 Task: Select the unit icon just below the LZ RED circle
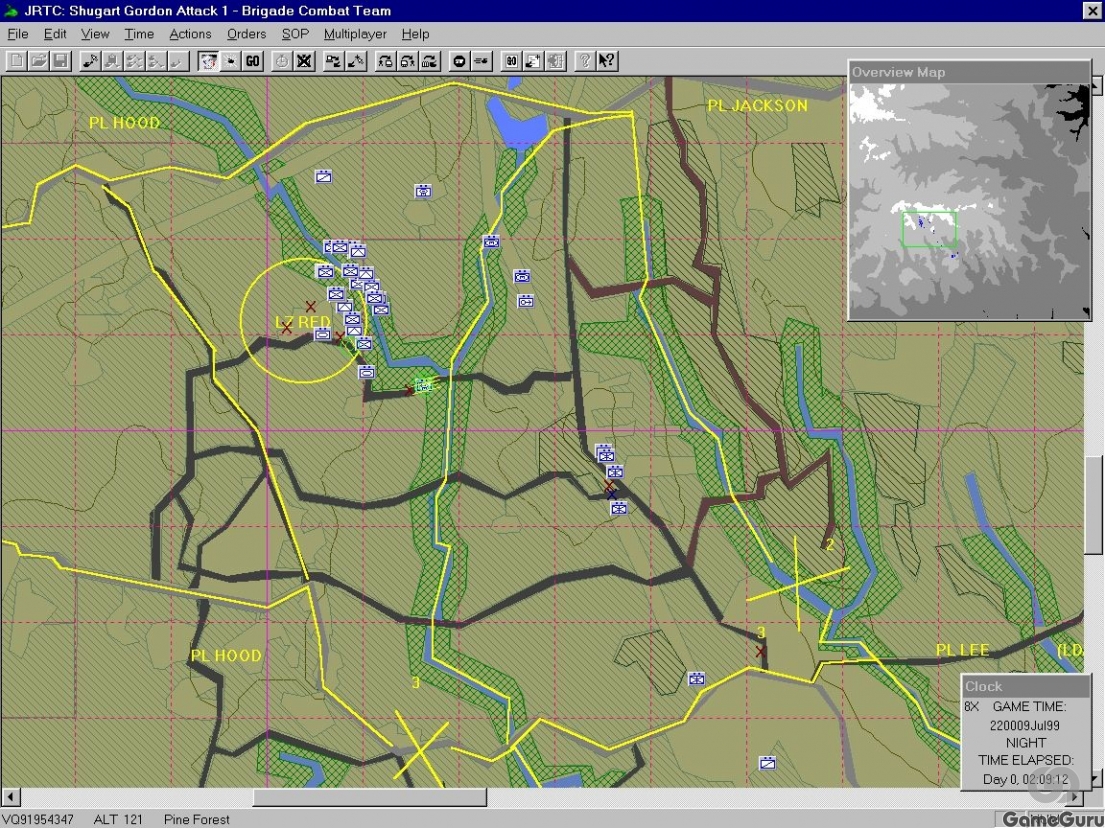[x=366, y=372]
